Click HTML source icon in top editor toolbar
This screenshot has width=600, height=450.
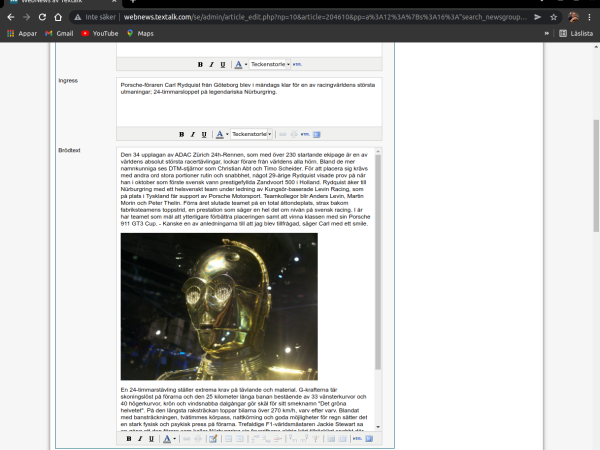[x=297, y=64]
